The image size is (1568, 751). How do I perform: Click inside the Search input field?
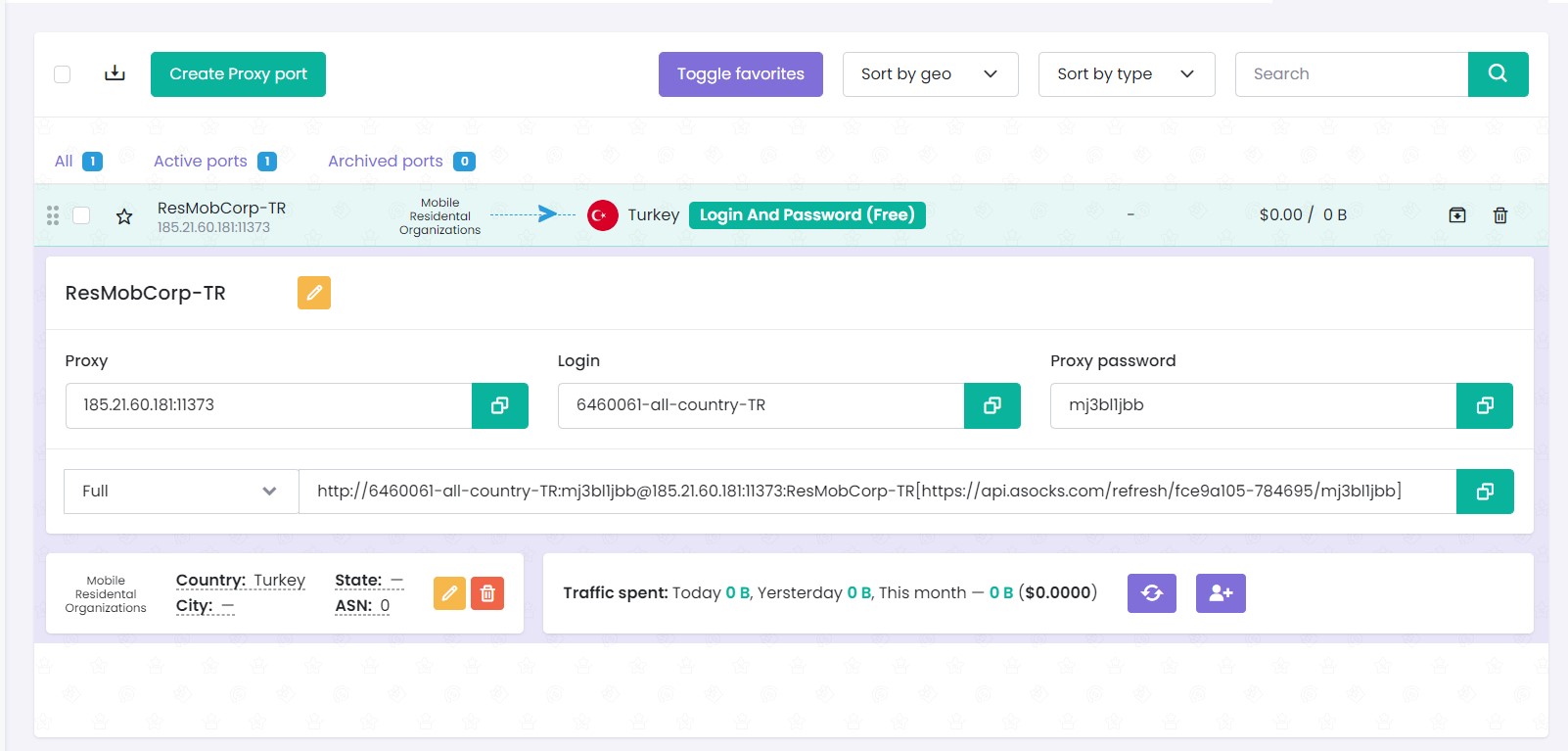[1351, 74]
